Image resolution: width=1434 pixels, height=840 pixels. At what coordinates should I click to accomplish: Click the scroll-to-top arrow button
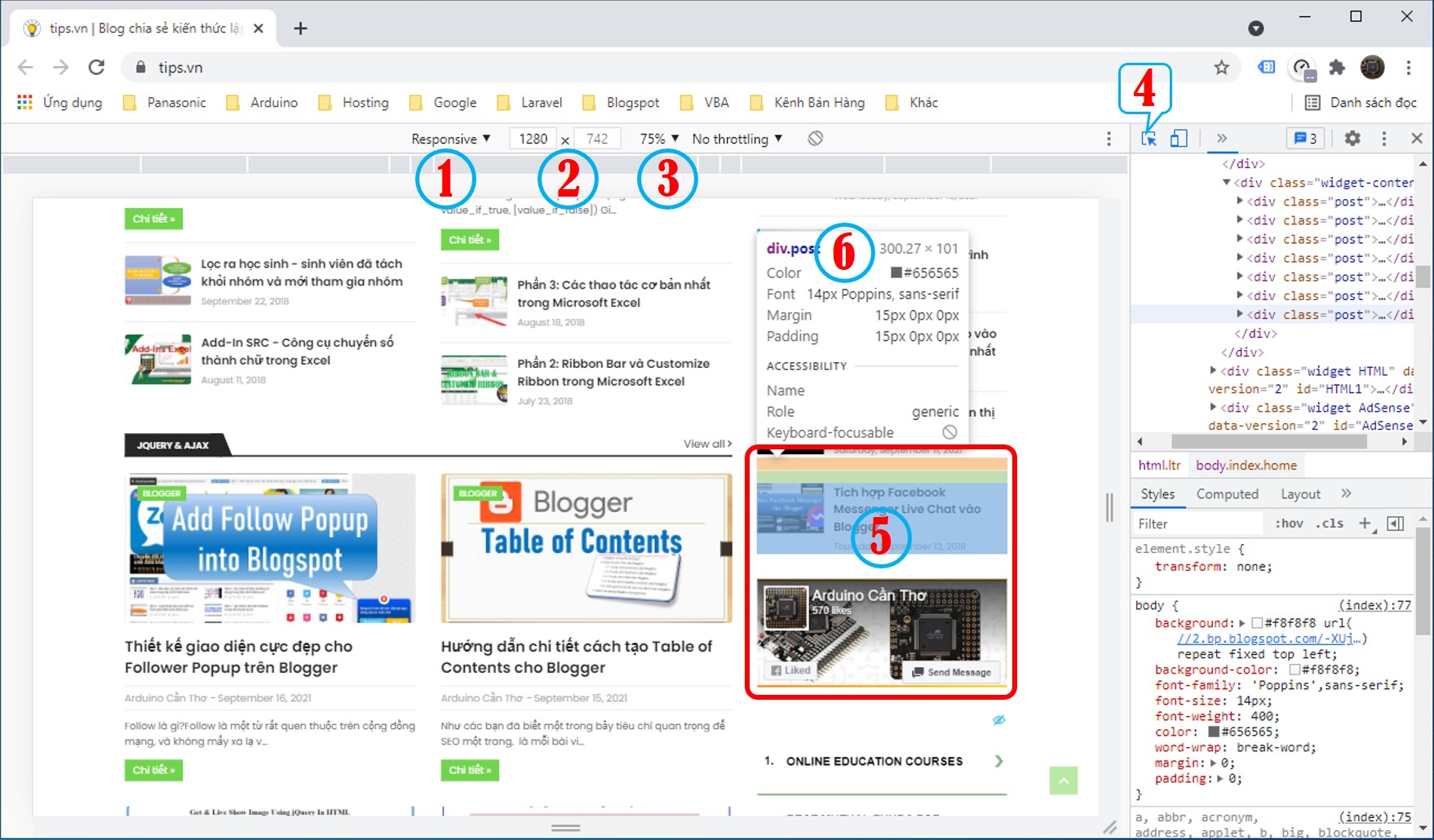1064,780
